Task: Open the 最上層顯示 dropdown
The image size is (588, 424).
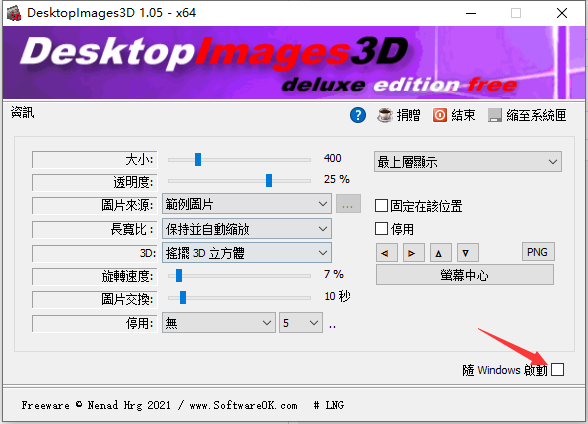Action: coord(468,162)
